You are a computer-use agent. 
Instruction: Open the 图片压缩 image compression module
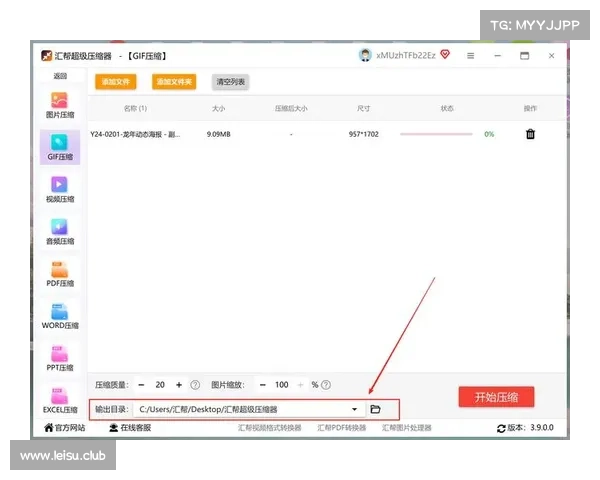point(60,104)
